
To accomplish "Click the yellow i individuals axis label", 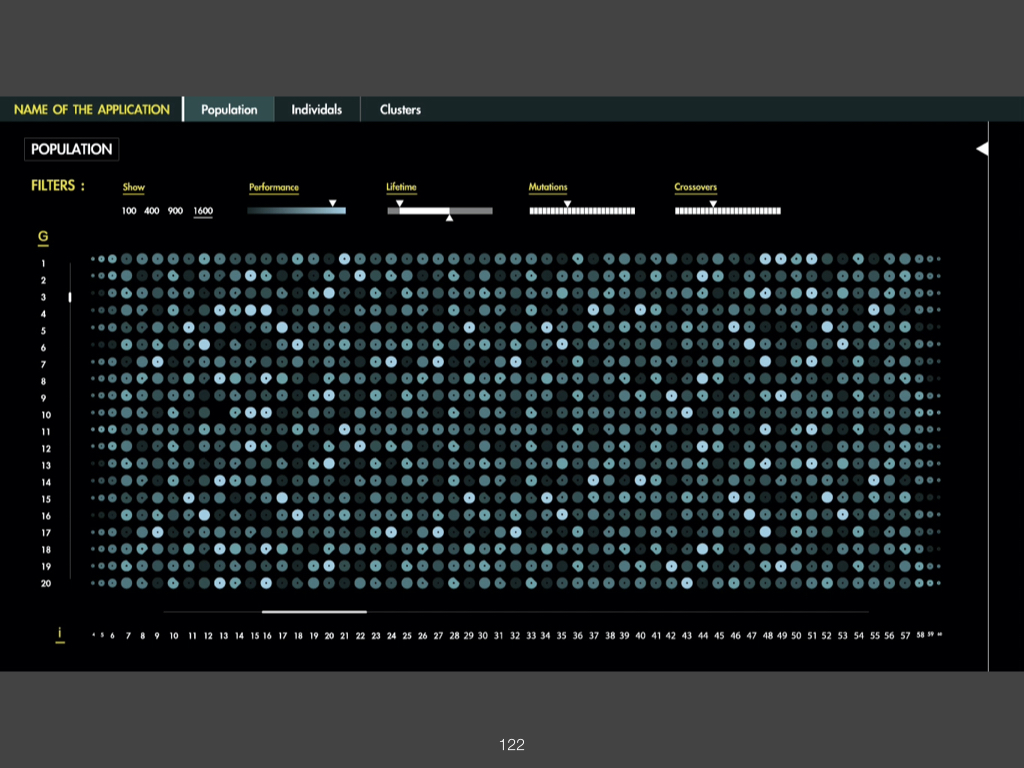I will point(60,634).
